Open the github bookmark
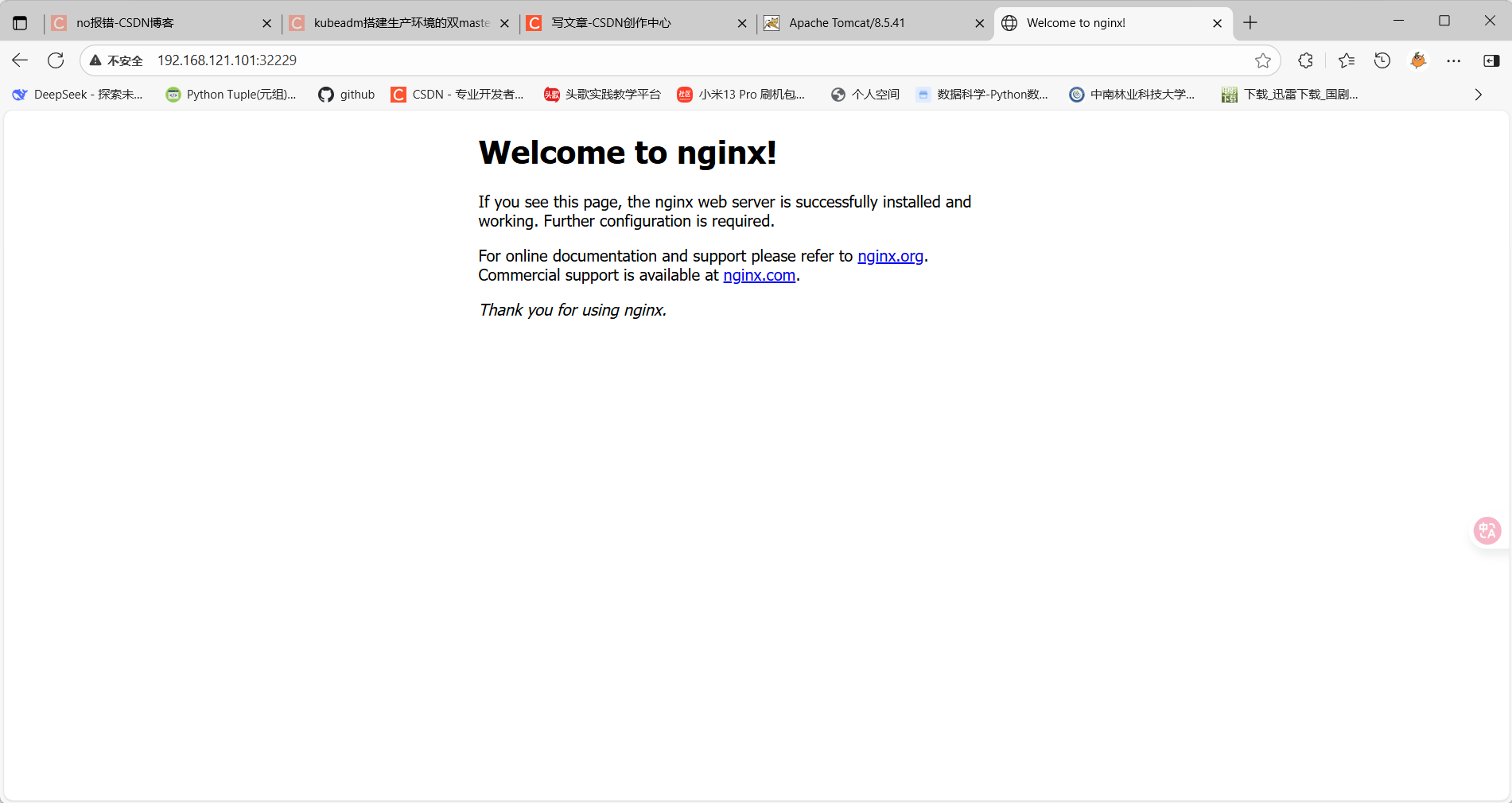Image resolution: width=1512 pixels, height=803 pixels. click(347, 95)
